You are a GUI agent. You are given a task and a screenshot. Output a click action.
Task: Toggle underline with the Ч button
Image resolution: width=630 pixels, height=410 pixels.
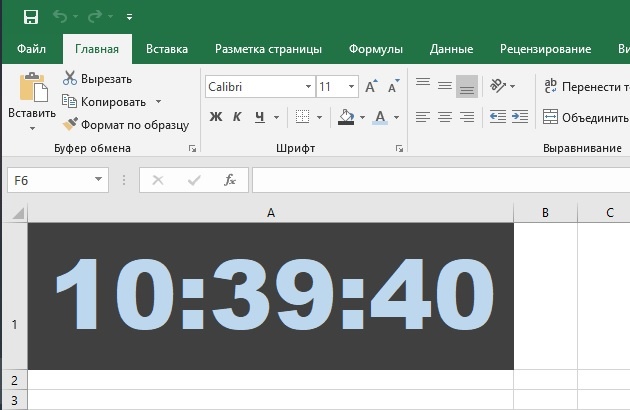260,117
